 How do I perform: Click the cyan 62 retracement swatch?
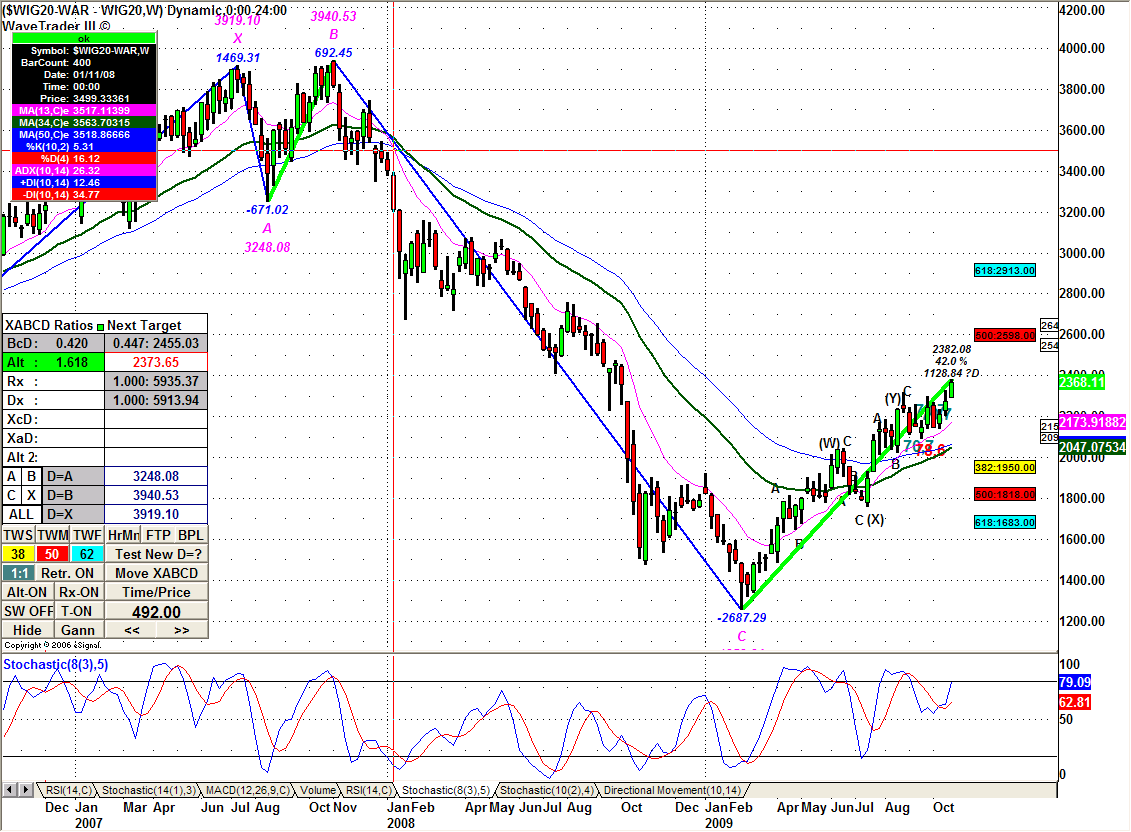[x=87, y=554]
